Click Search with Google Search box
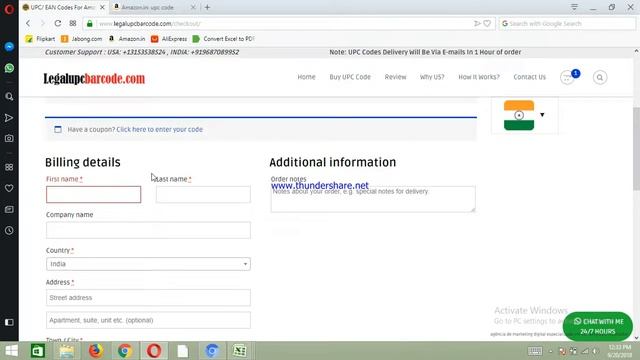This screenshot has height=360, width=640. click(x=567, y=24)
